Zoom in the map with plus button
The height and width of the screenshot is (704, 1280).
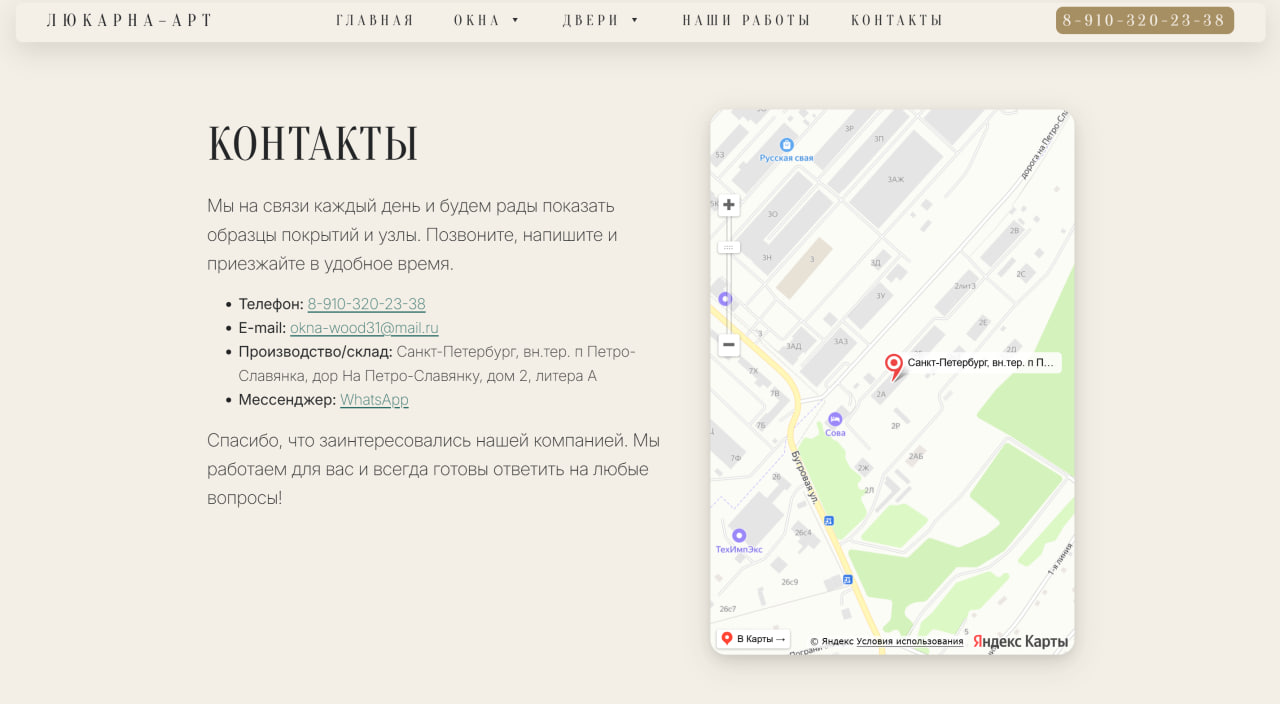pyautogui.click(x=729, y=205)
